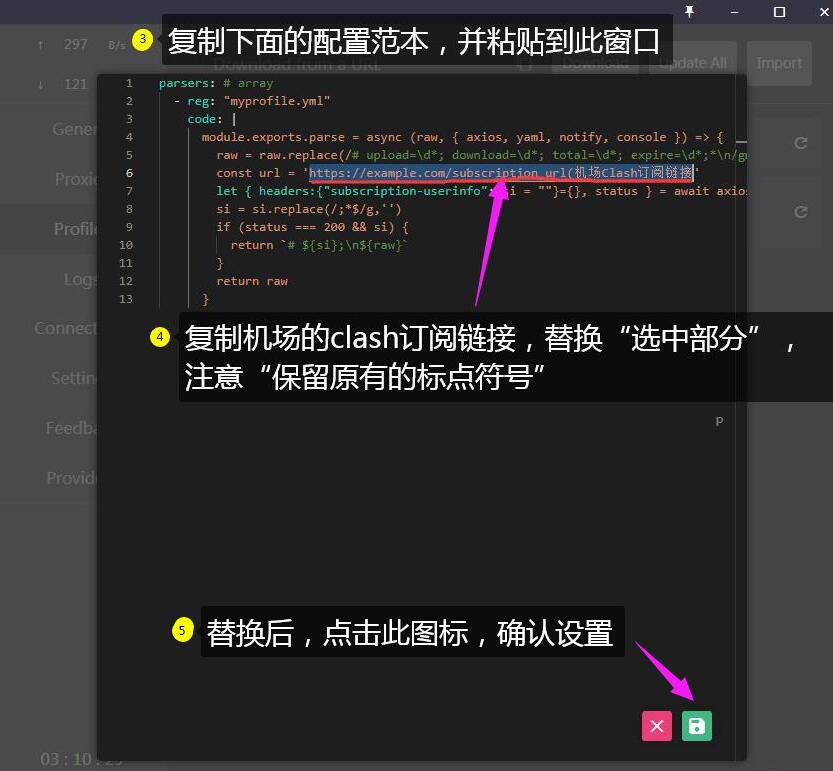Click the template string on line 10
Screen dimensions: 833x771
(344, 245)
